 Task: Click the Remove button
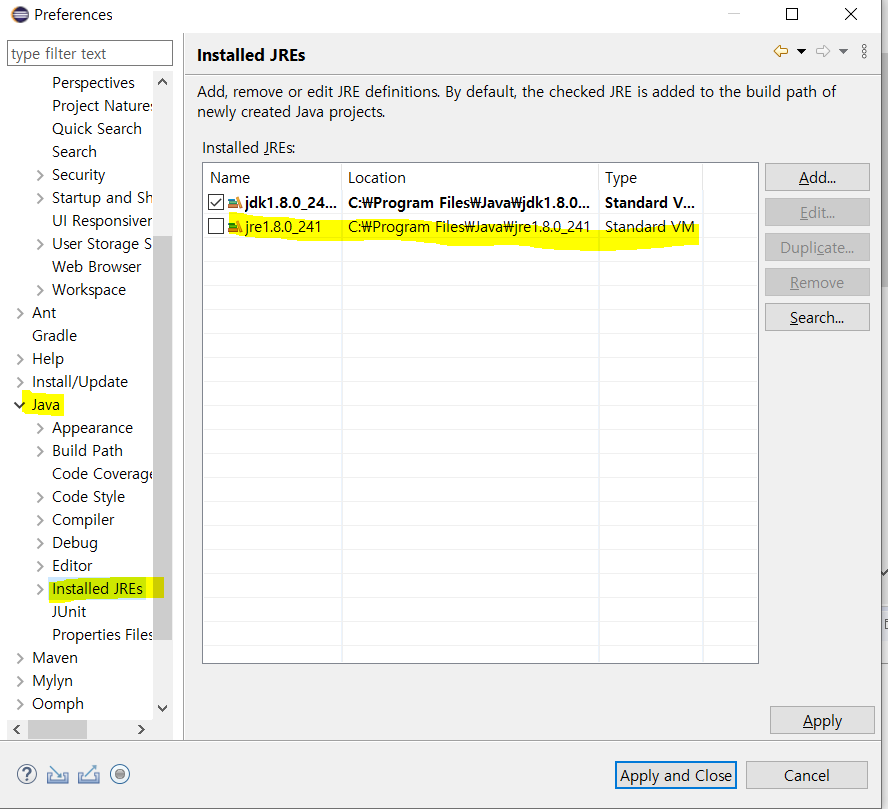point(817,282)
